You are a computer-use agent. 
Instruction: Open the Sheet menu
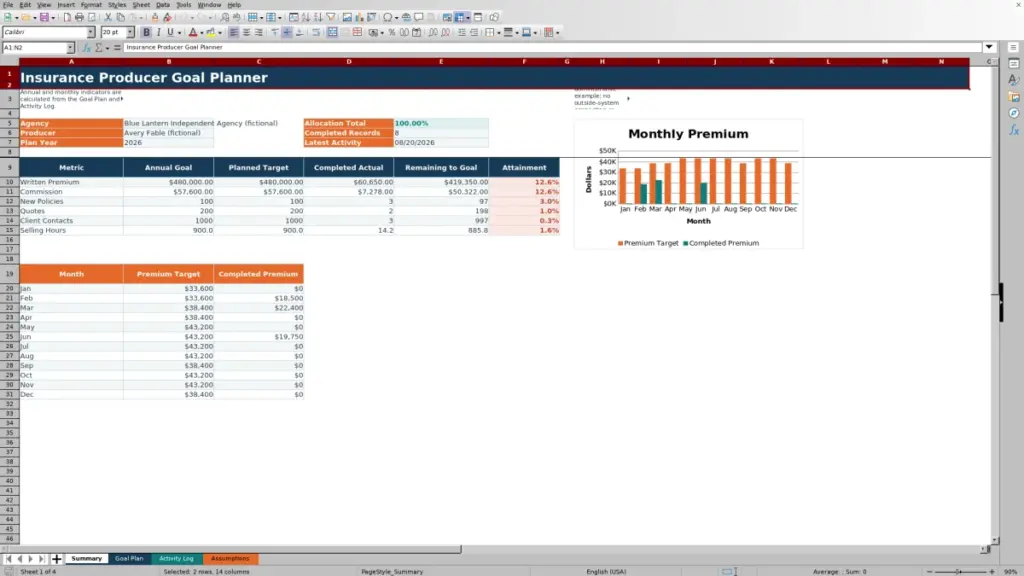click(141, 5)
